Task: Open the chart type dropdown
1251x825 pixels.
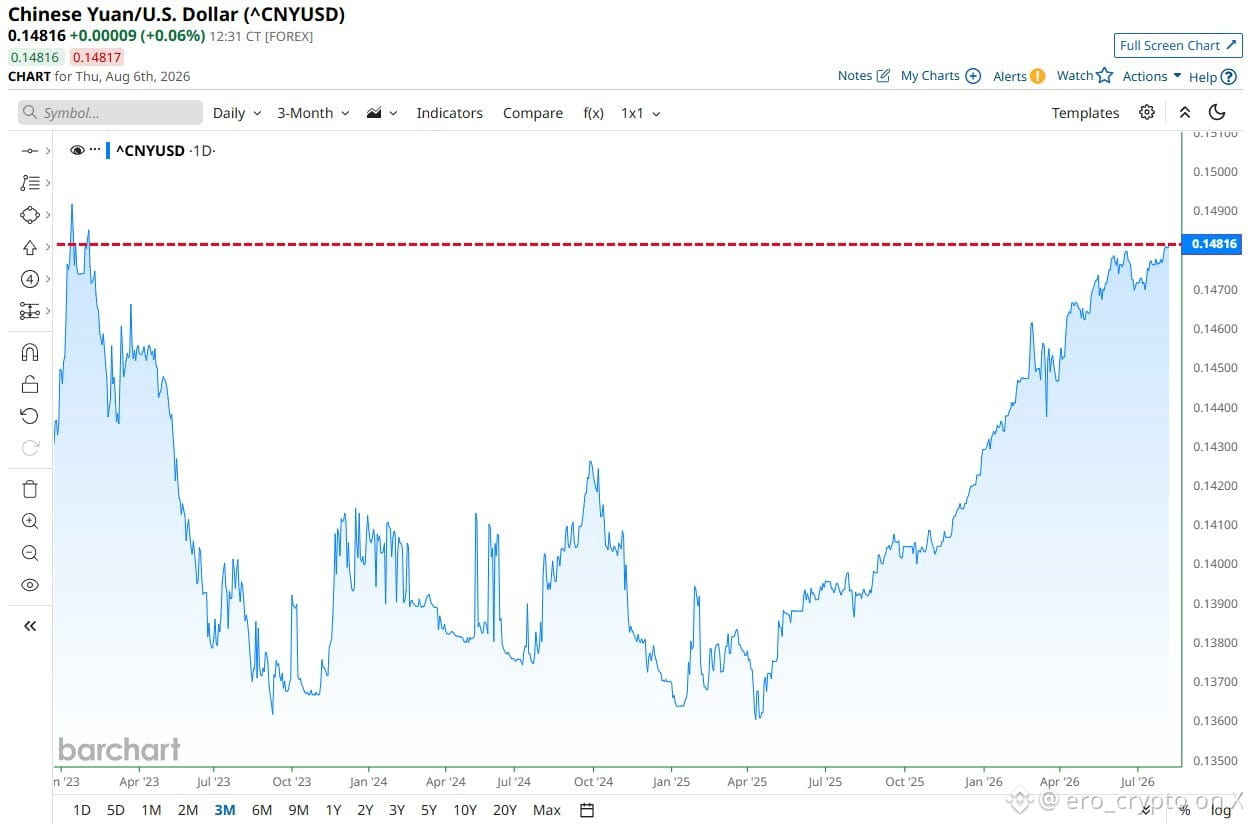Action: [382, 113]
